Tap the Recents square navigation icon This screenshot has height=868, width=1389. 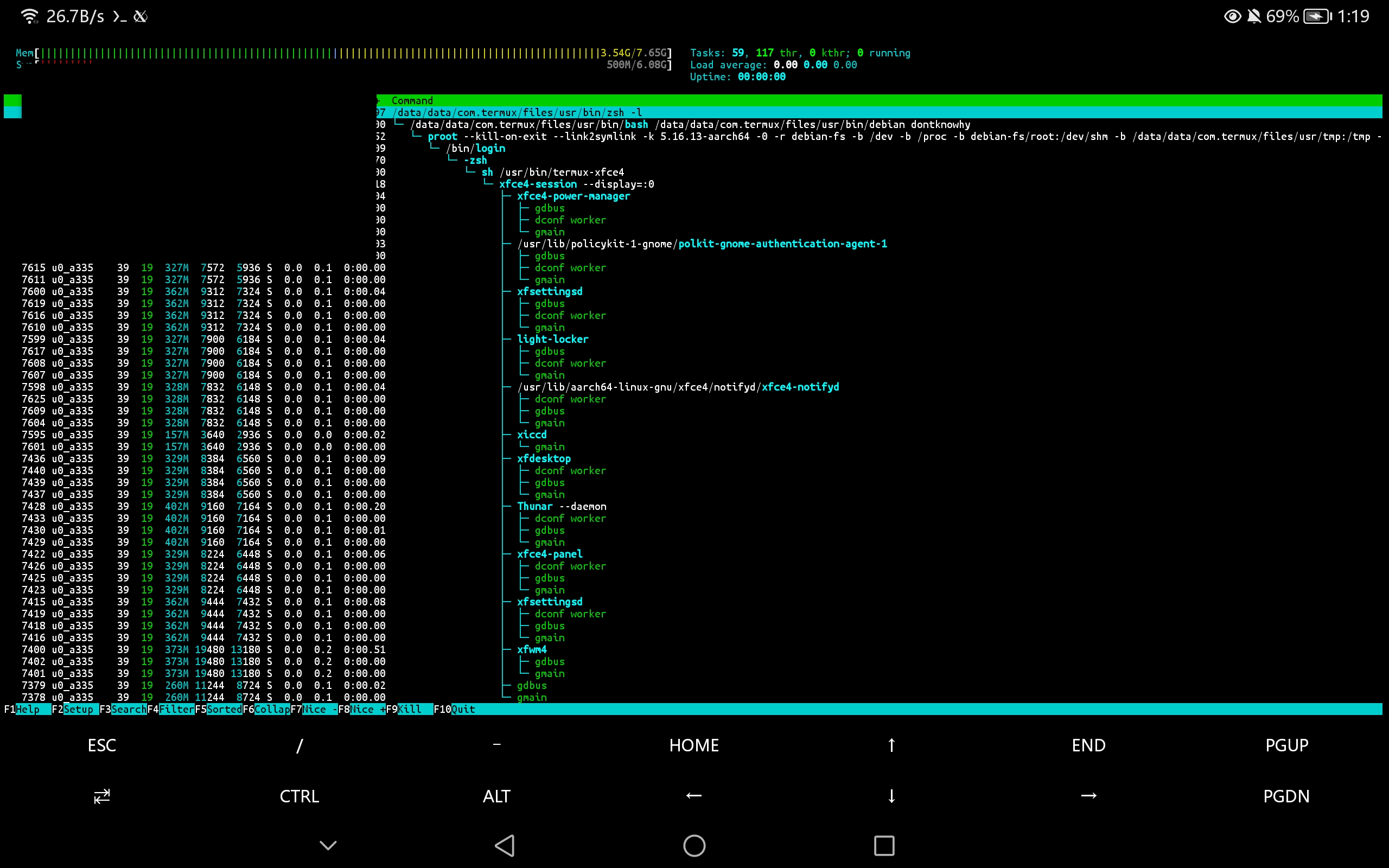coord(884,845)
